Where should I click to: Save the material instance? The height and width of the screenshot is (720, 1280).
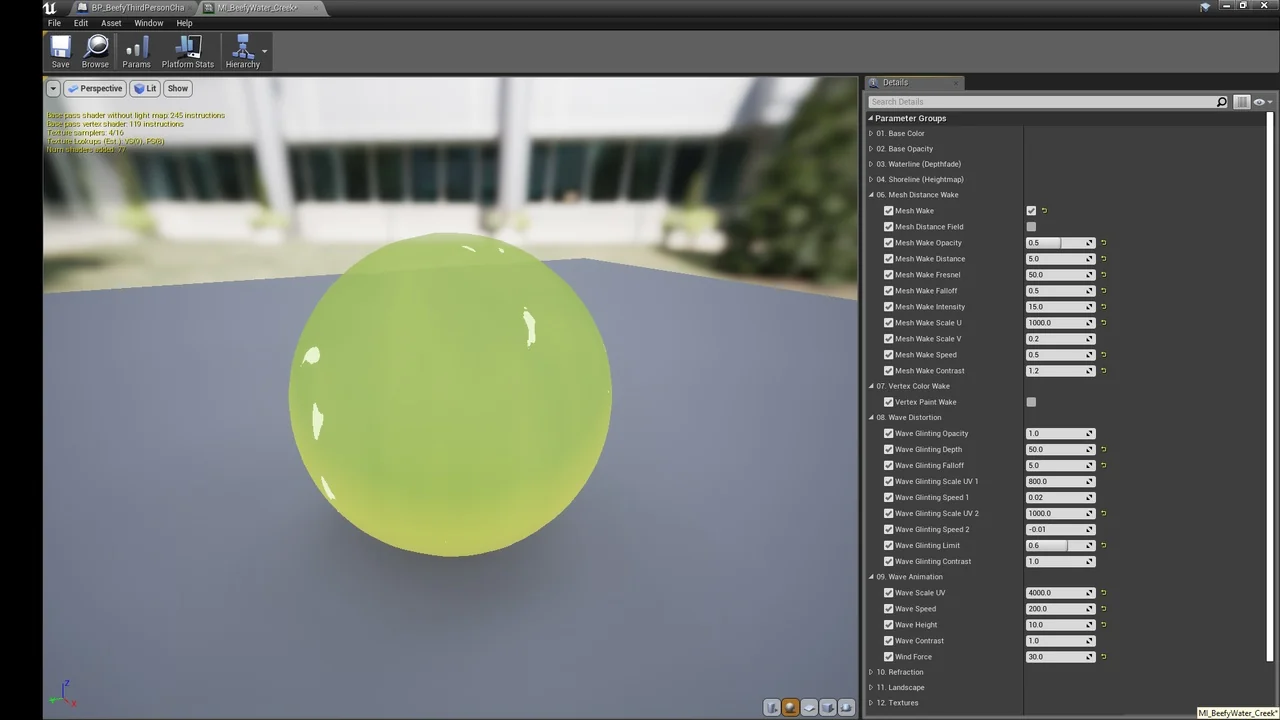pos(60,52)
